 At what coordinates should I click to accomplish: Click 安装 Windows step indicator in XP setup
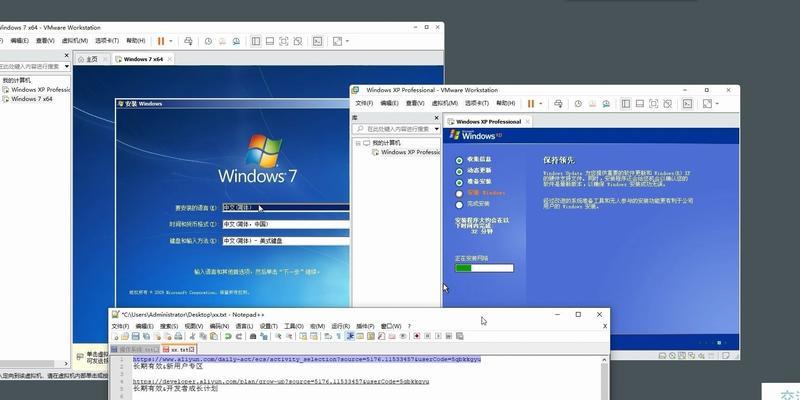459,193
